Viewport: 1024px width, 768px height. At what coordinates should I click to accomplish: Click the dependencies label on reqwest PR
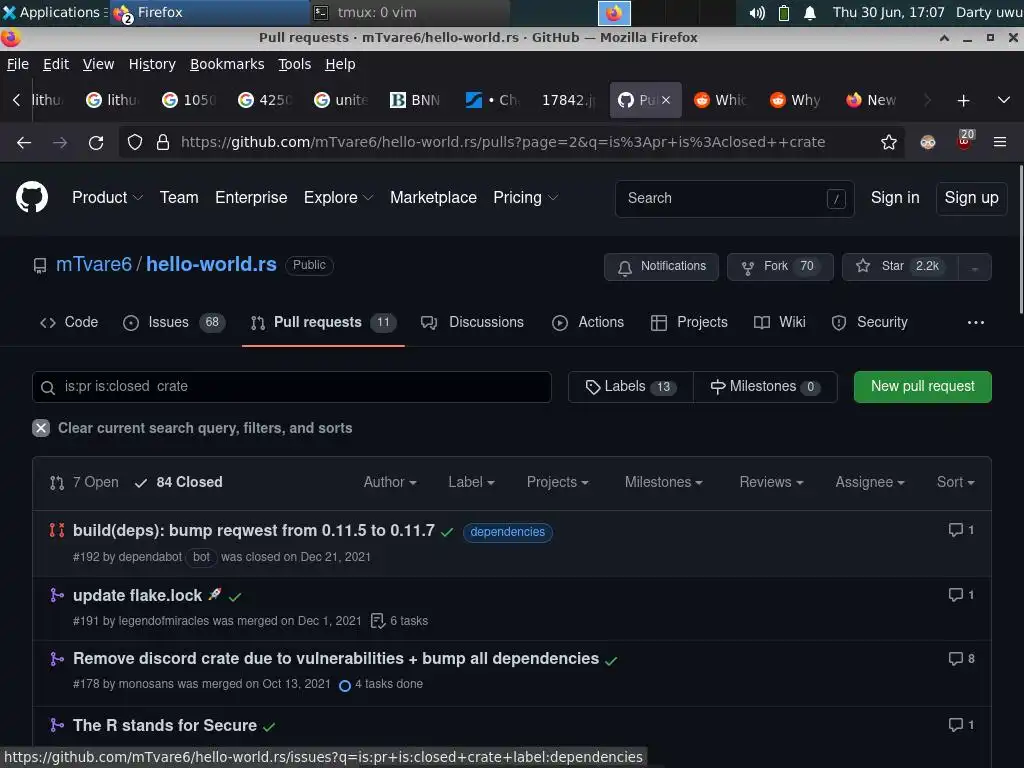coord(507,532)
